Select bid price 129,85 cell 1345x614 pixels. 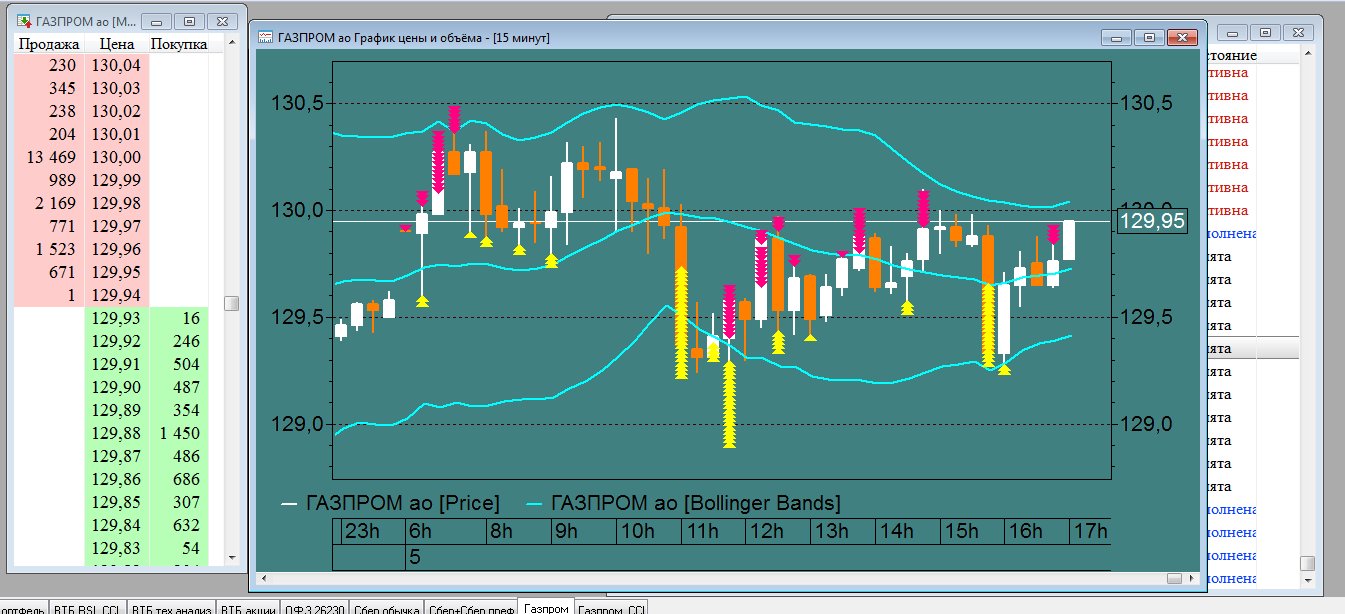118,502
